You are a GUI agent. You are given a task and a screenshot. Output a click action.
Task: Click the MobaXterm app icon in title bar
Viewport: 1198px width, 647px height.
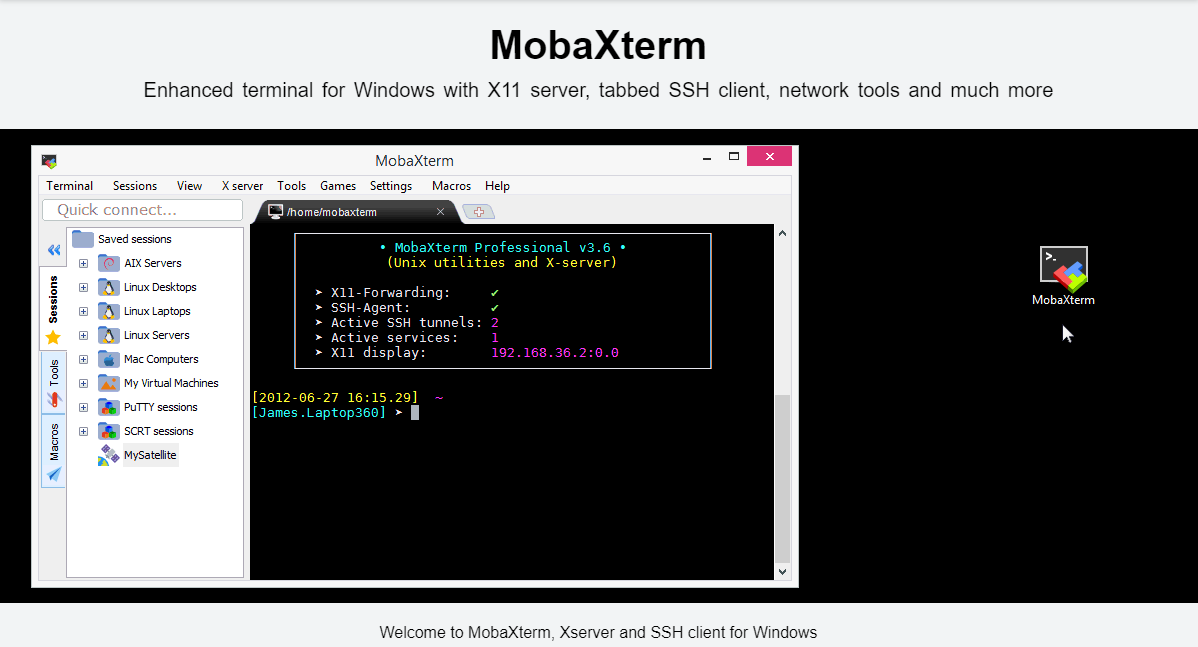(x=49, y=161)
